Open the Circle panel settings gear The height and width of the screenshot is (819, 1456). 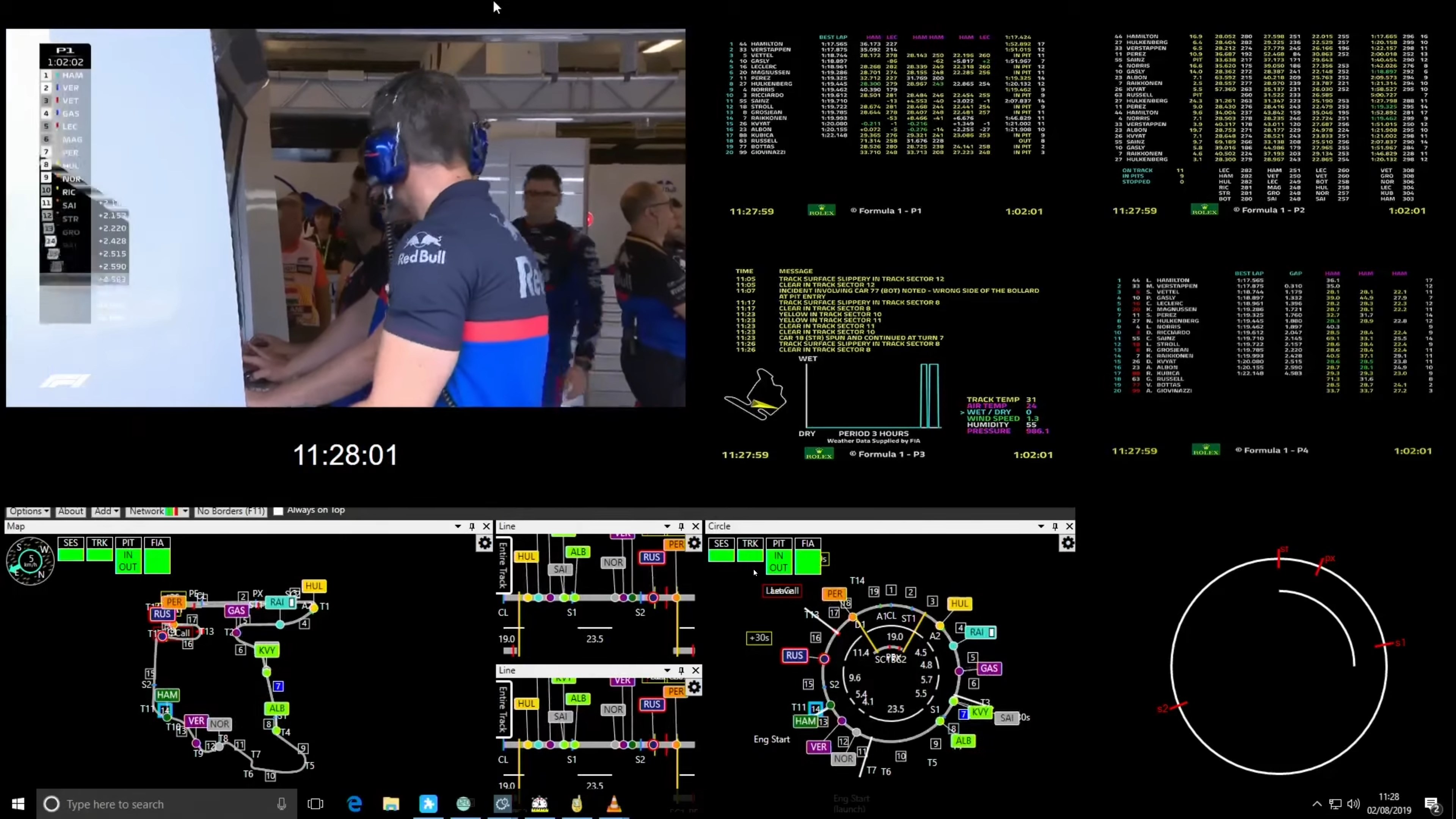(x=1068, y=543)
